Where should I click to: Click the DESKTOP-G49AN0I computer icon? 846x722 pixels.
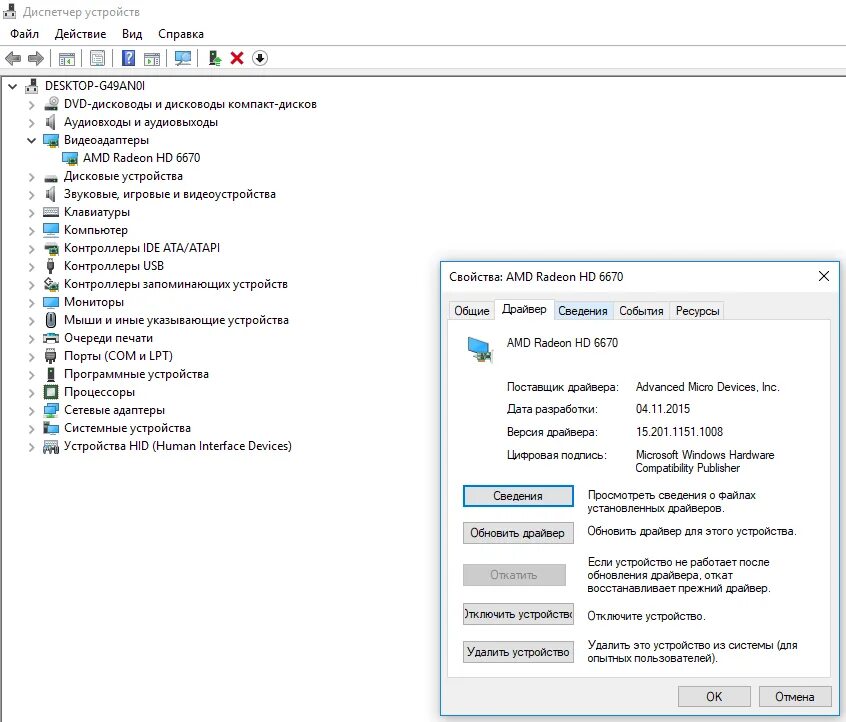pos(32,86)
